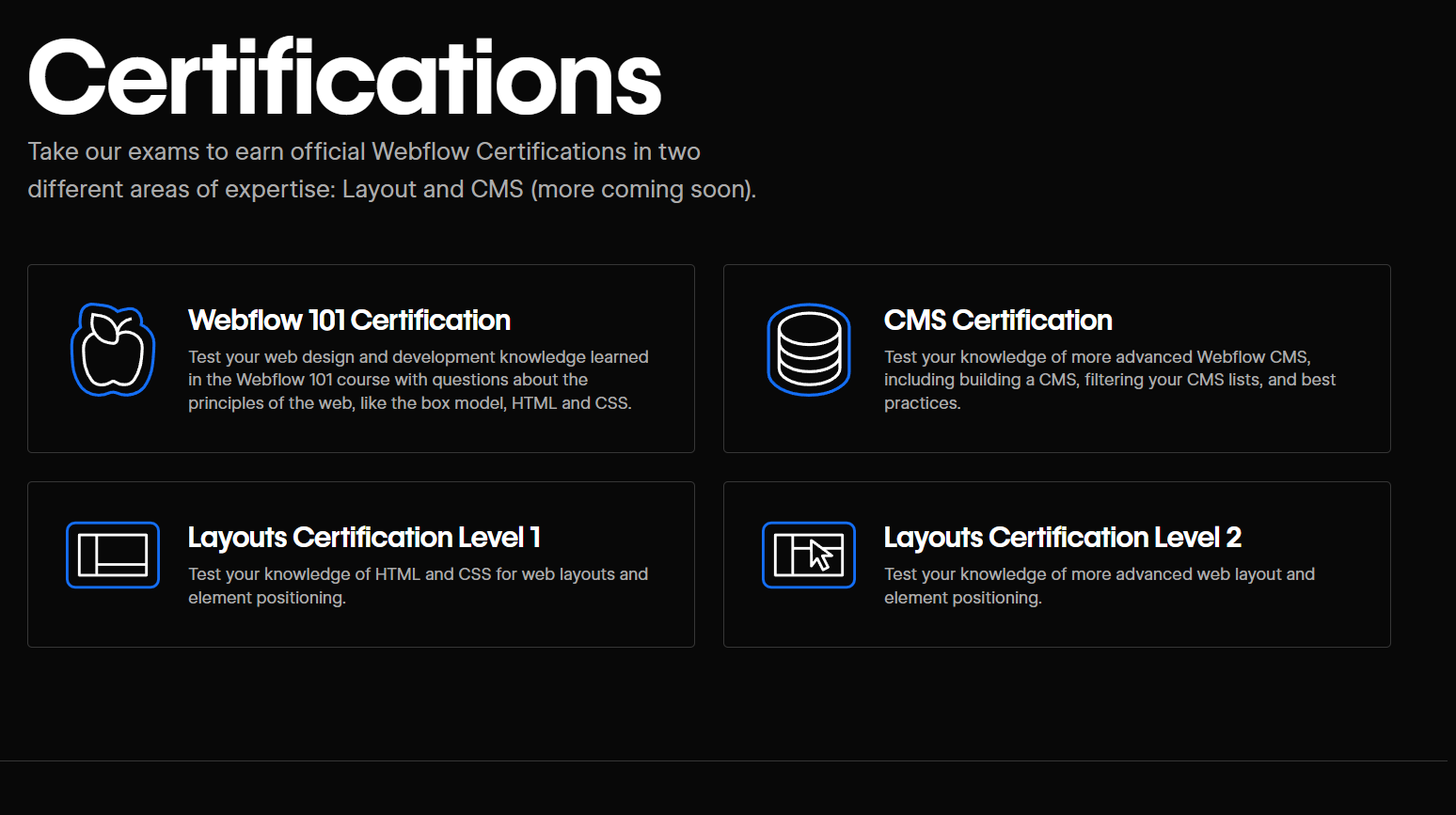Click the layout cursor icon for Level 2
The image size is (1456, 815).
coord(809,555)
